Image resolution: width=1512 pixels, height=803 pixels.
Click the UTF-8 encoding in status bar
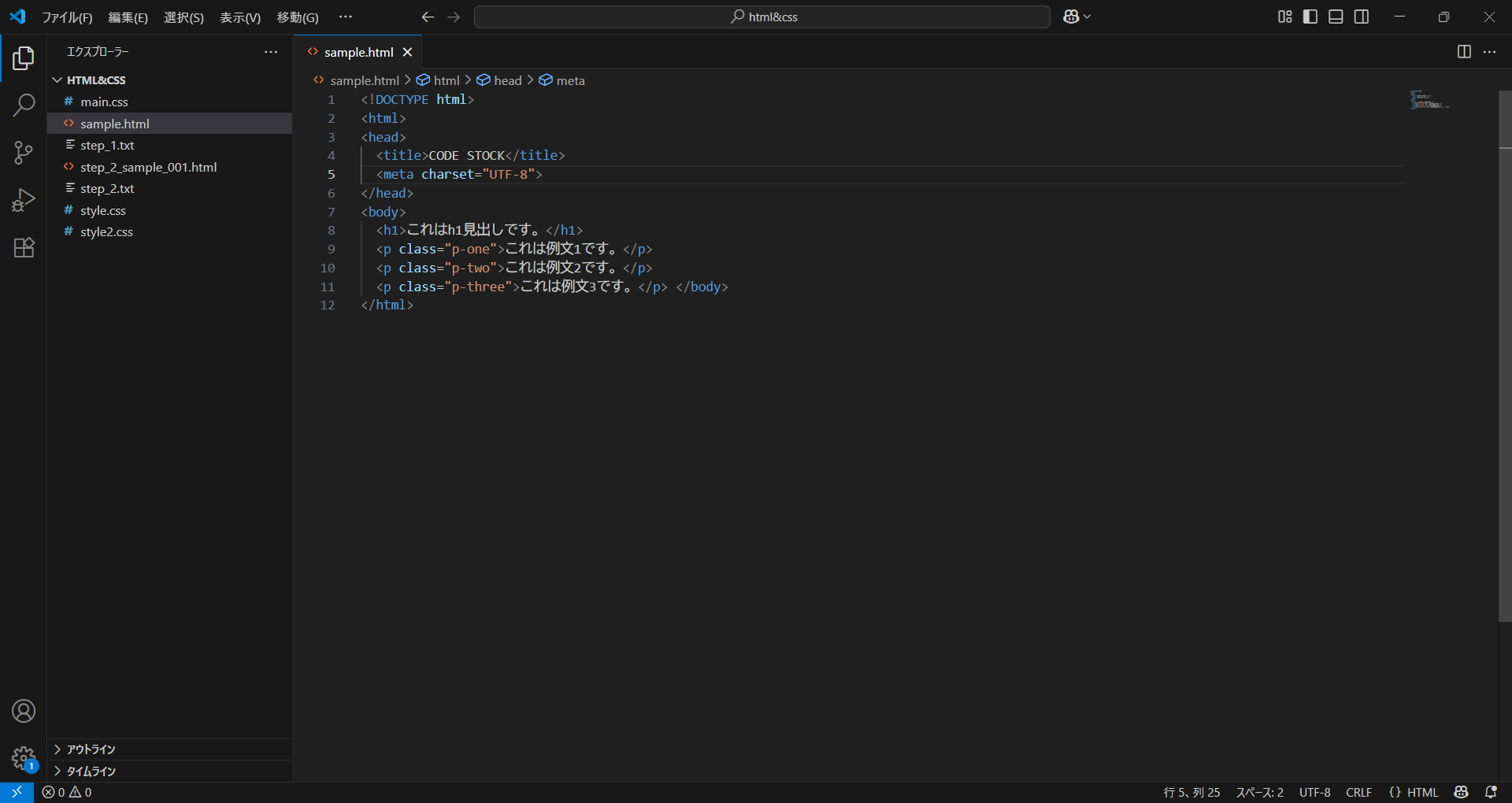click(1314, 792)
